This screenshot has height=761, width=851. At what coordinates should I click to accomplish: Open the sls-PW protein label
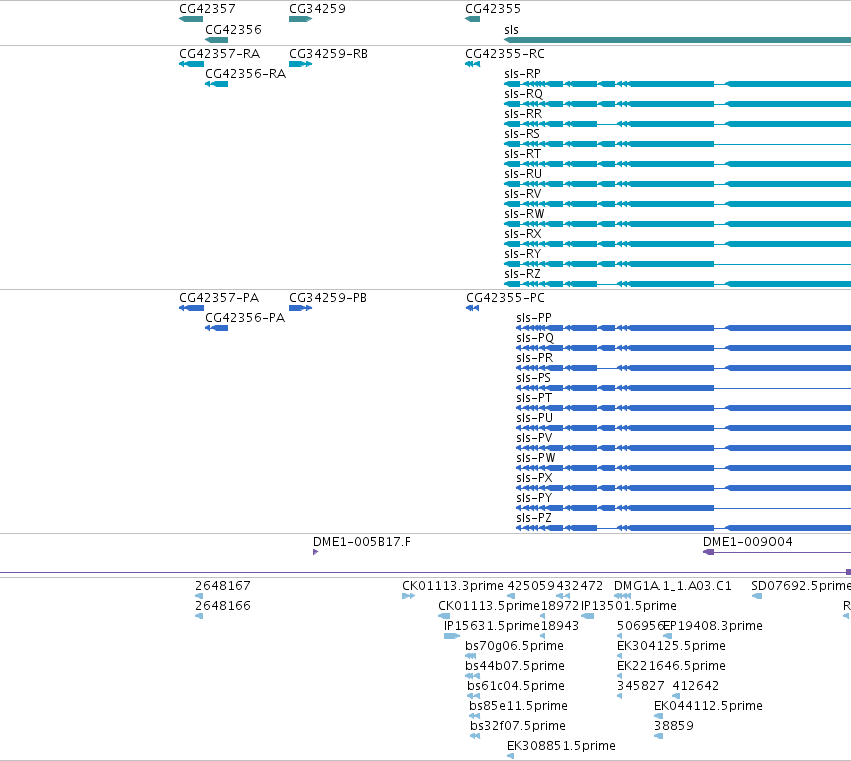pos(536,458)
